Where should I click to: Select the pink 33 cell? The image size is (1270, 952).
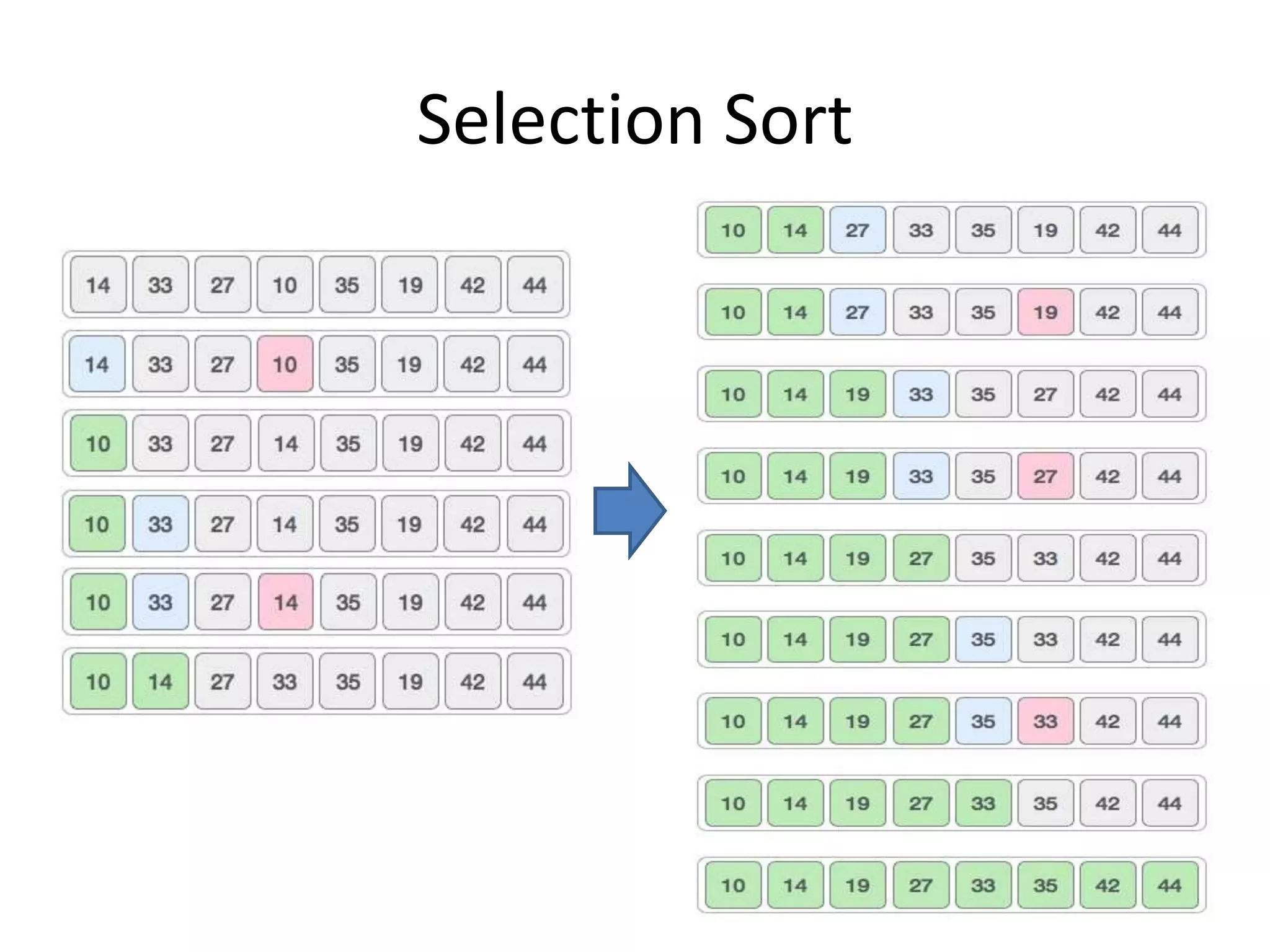[x=1046, y=721]
